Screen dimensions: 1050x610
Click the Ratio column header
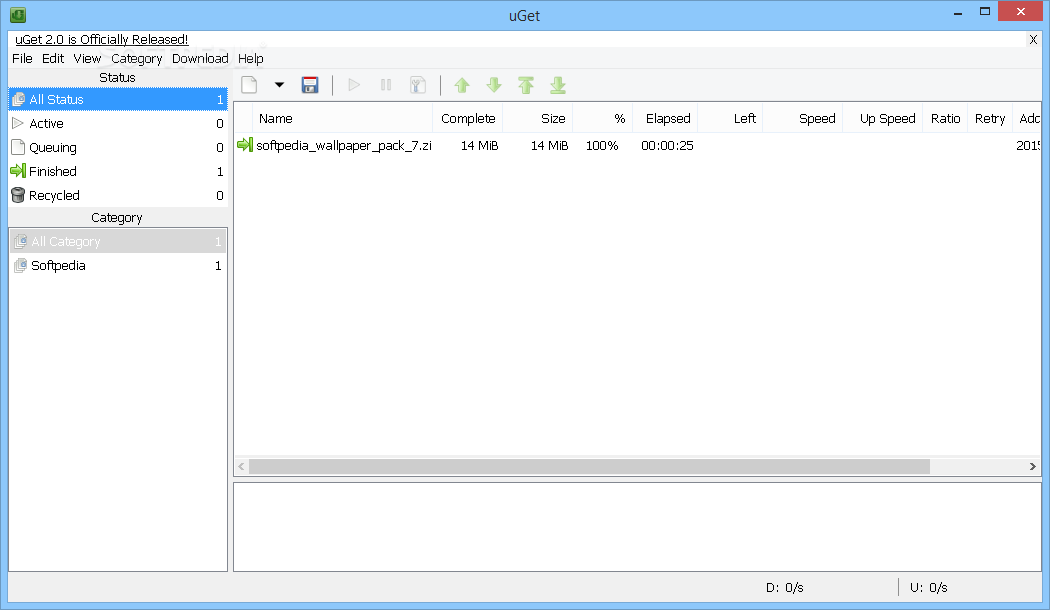pyautogui.click(x=945, y=119)
